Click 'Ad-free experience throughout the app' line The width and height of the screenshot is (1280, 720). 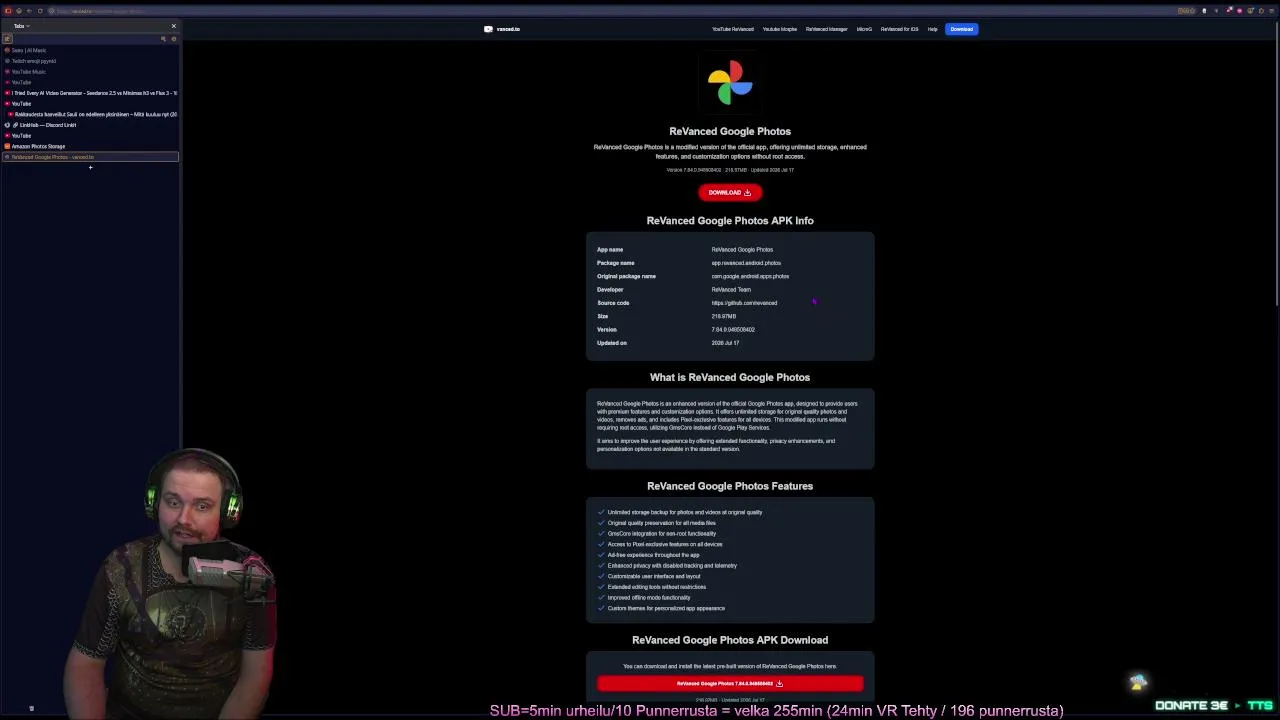click(654, 555)
